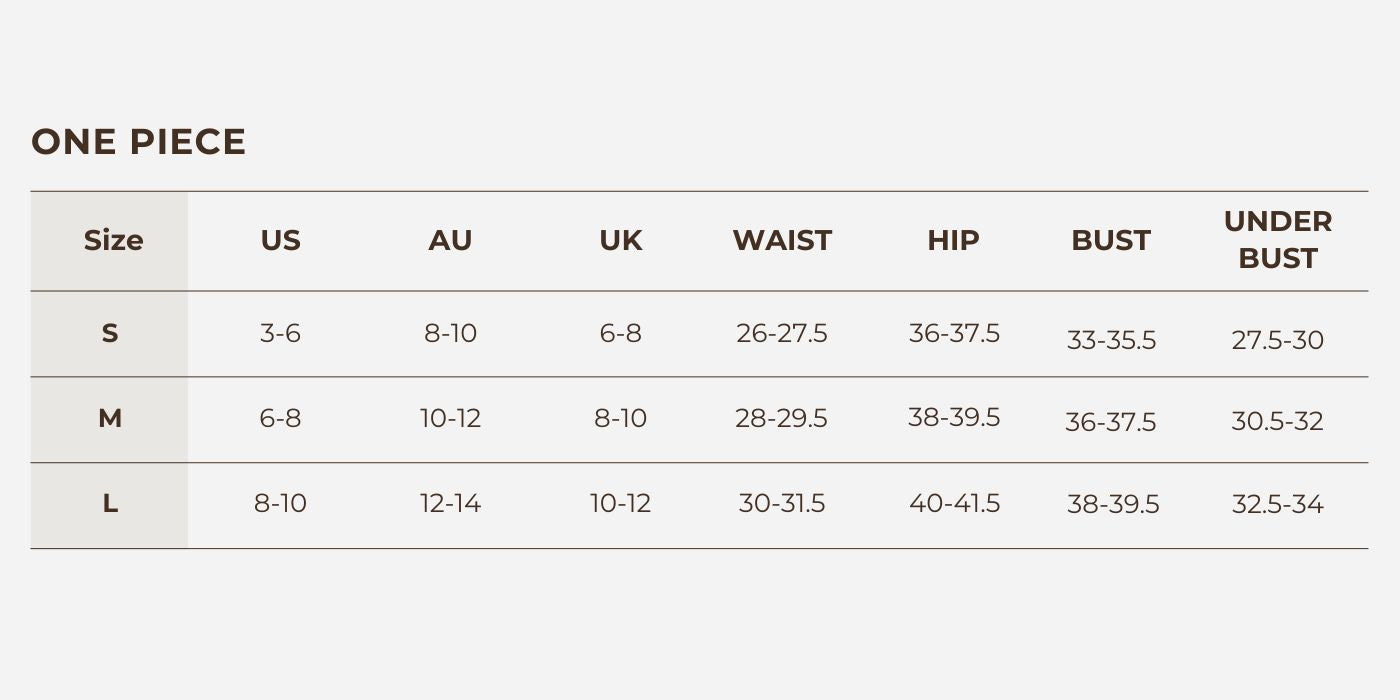1400x700 pixels.
Task: Select the S size row label
Action: [110, 333]
